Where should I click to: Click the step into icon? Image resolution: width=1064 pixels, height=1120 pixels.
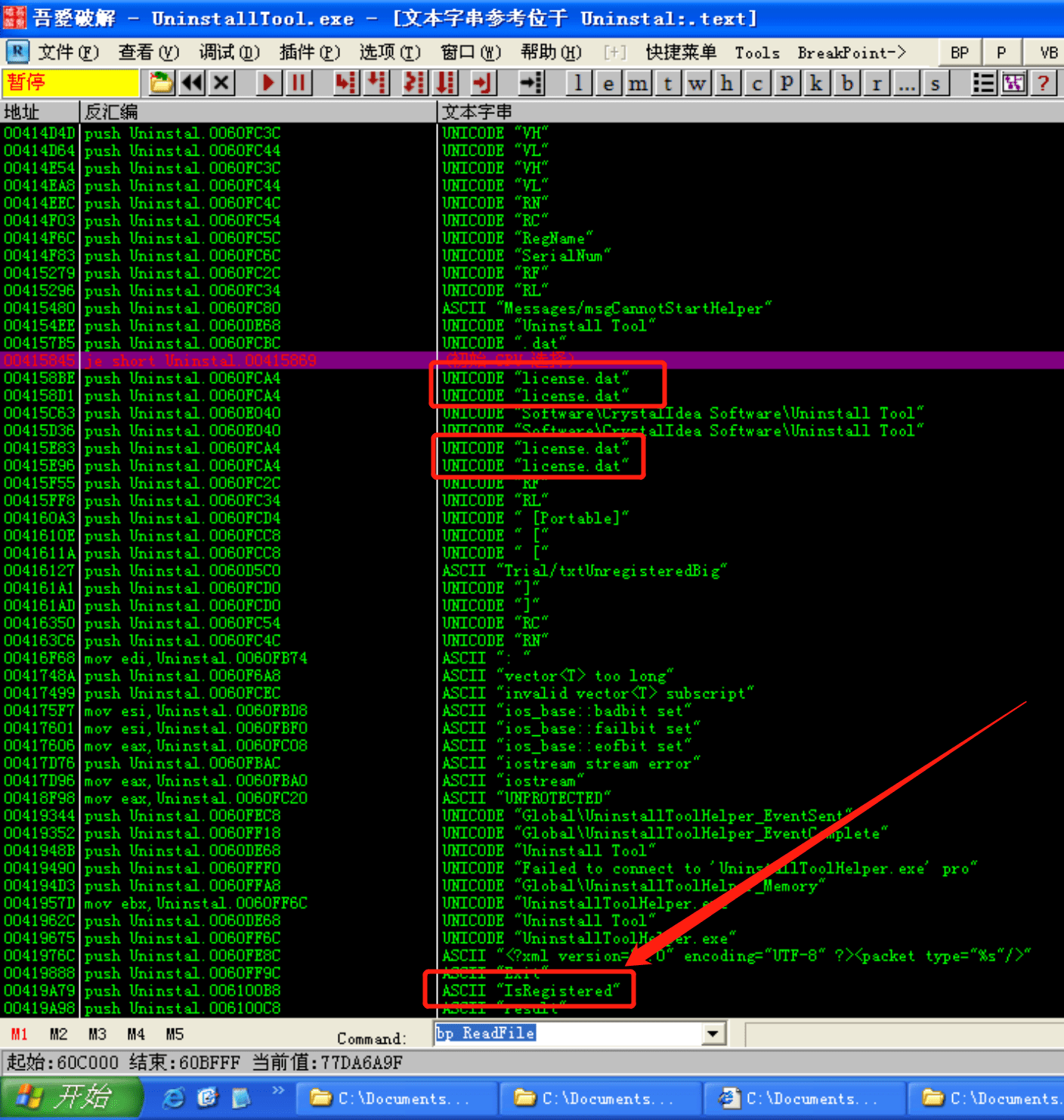[345, 82]
